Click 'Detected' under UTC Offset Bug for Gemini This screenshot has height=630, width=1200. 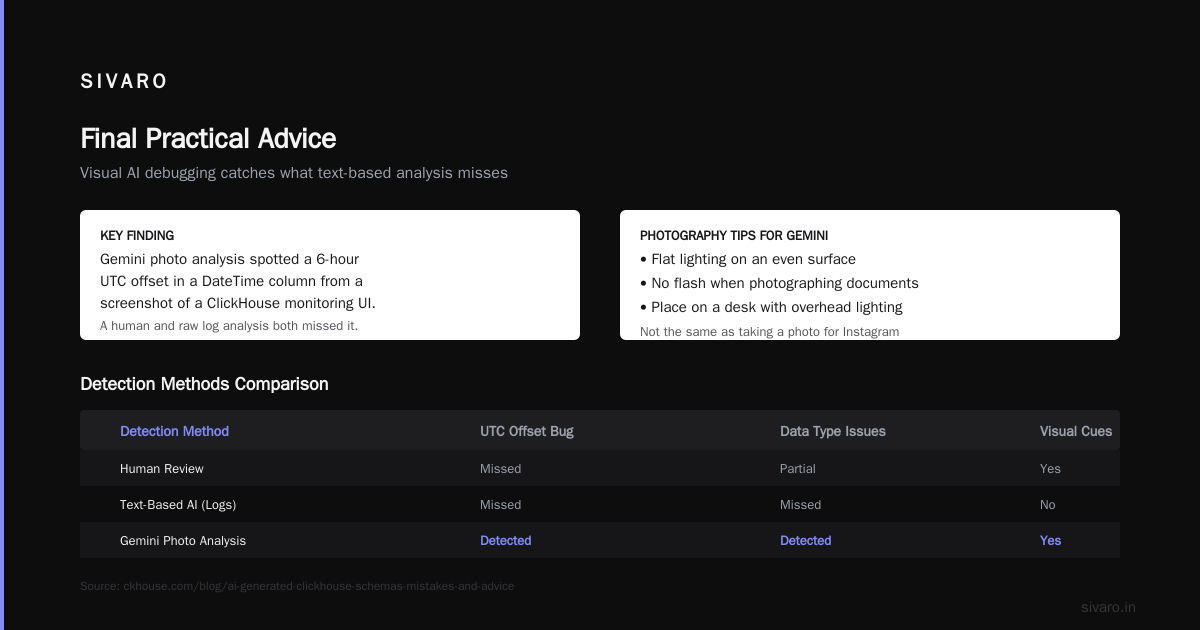(x=506, y=540)
